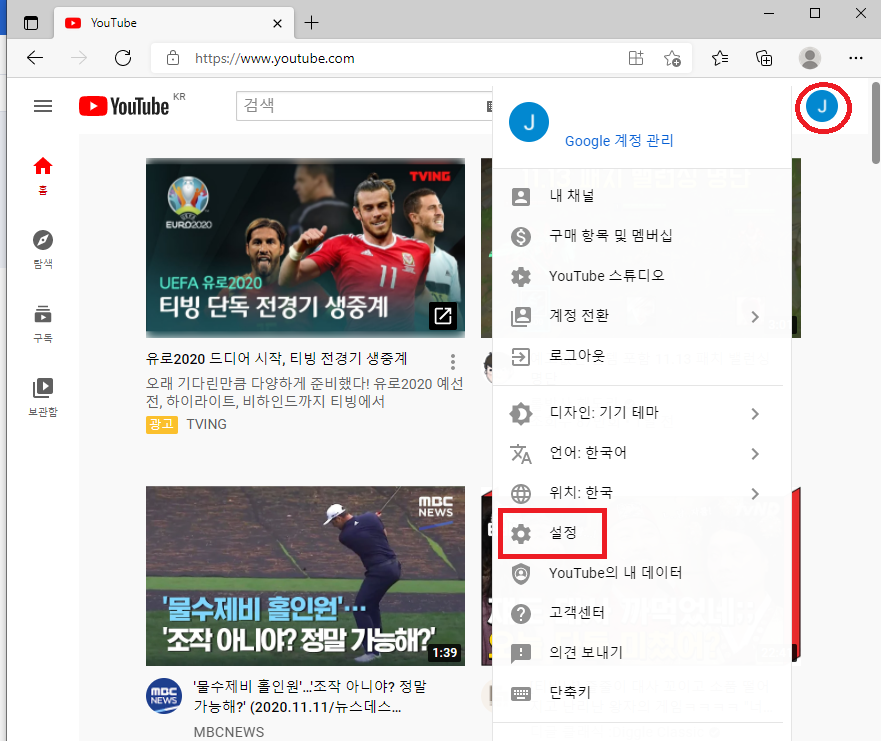Select '구매 항목 및 멤버십' menu item
The height and width of the screenshot is (741, 881).
coord(642,236)
